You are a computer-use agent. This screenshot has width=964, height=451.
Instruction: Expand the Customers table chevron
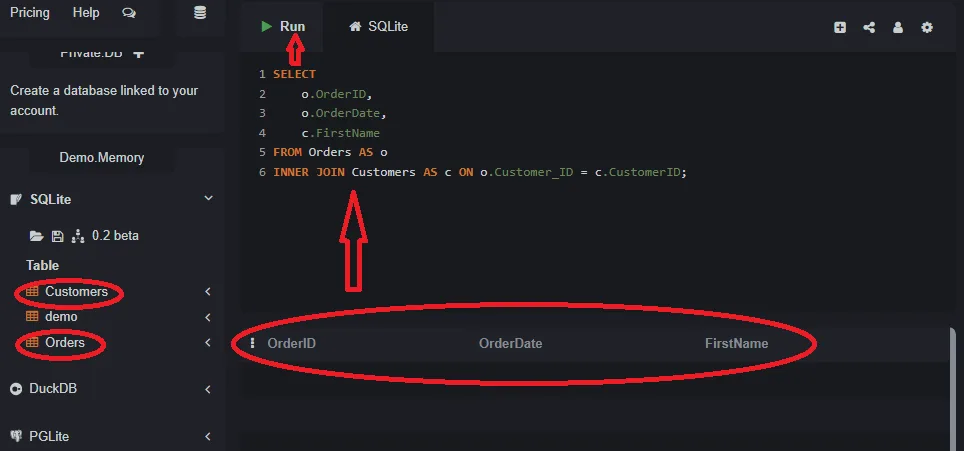pyautogui.click(x=208, y=292)
